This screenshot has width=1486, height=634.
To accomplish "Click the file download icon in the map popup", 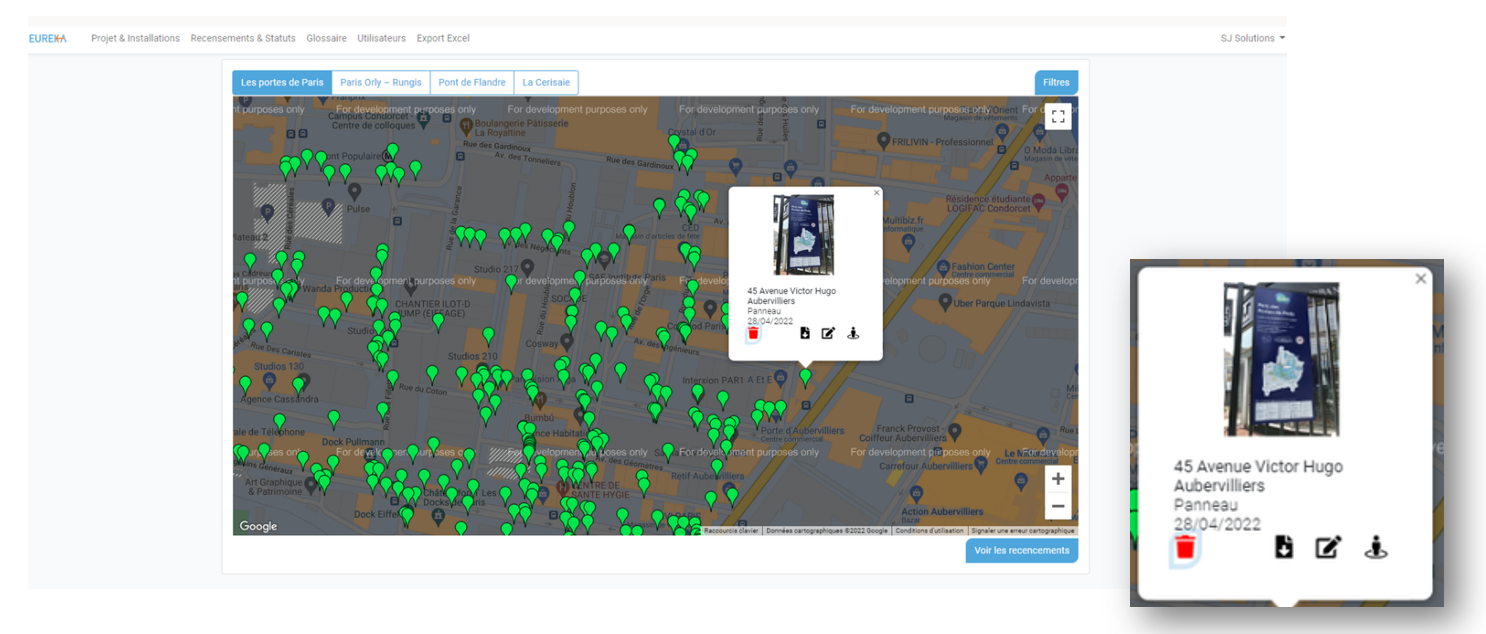I will point(805,334).
